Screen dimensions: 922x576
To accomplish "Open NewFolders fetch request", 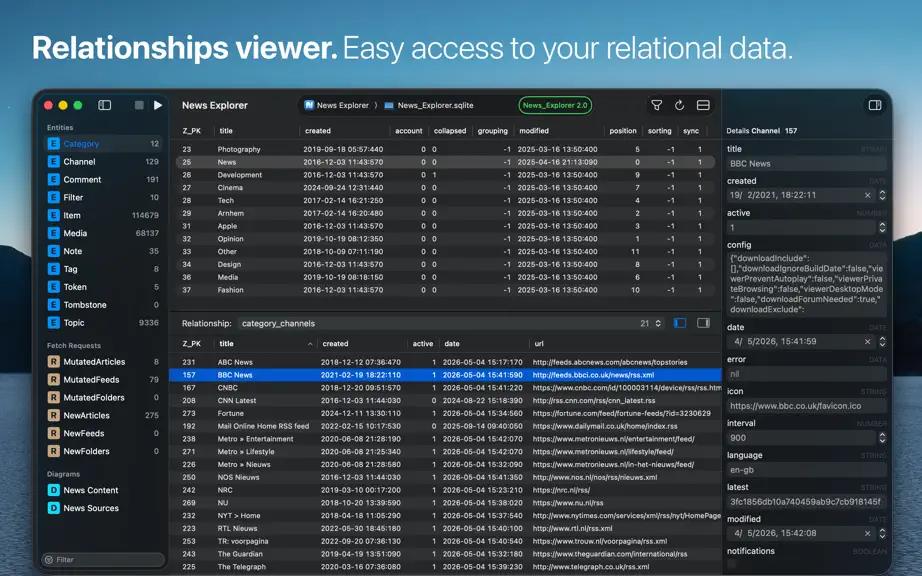I will pos(103,451).
